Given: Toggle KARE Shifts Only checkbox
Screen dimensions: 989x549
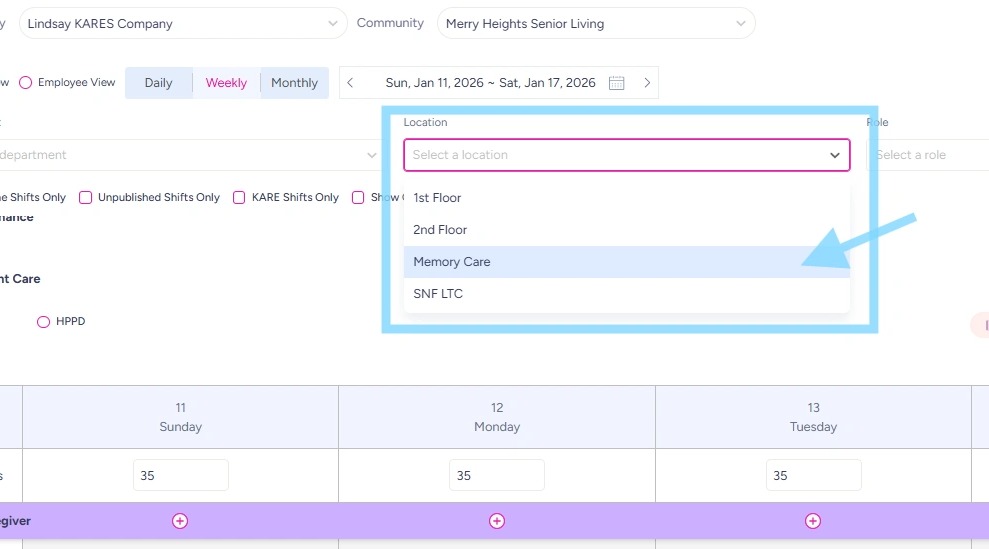Looking at the screenshot, I should [239, 198].
